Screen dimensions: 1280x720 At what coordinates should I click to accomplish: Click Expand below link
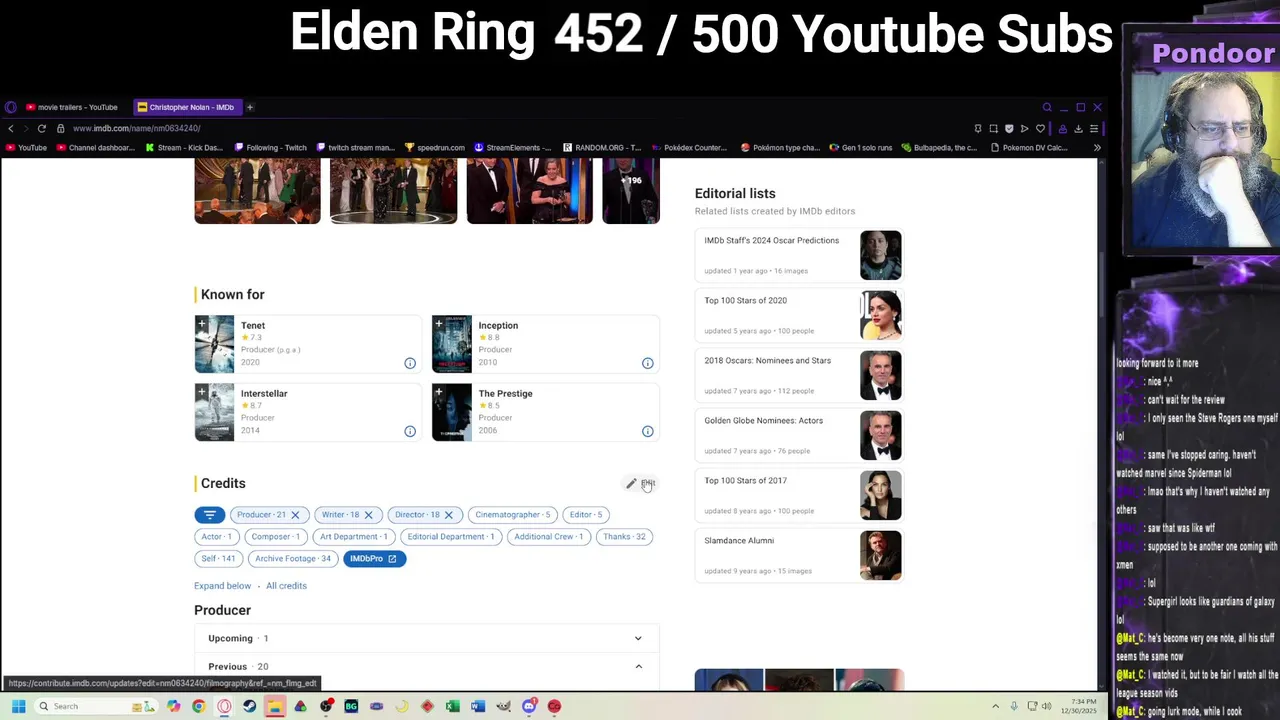point(222,586)
